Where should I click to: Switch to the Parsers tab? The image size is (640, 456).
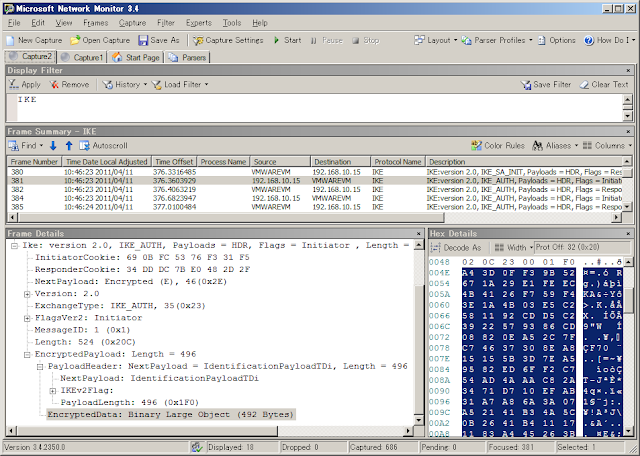point(187,58)
